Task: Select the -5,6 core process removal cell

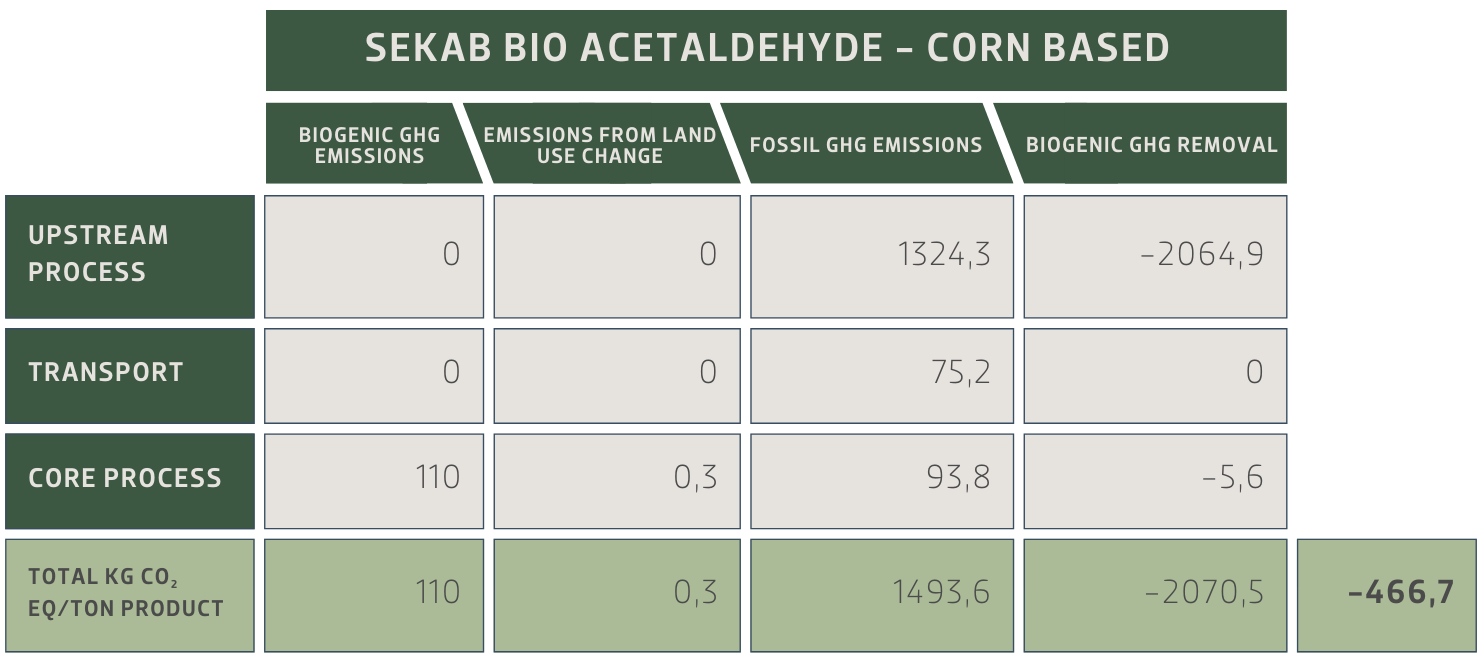Action: point(1155,479)
